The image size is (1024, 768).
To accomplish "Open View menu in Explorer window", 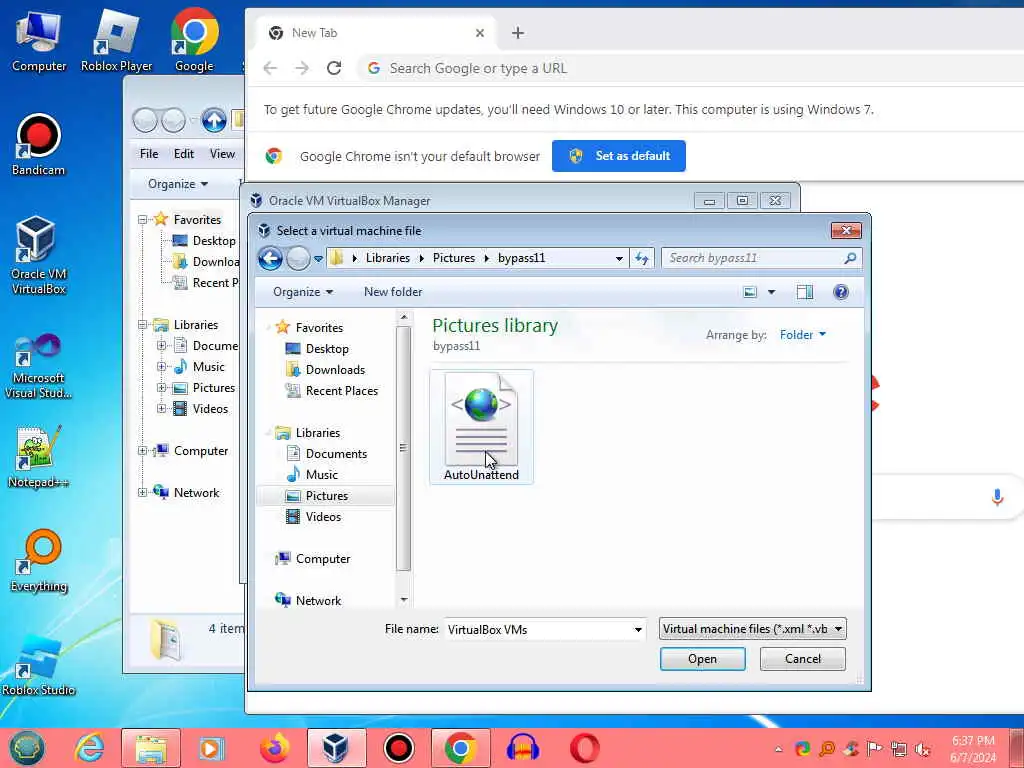I will pos(222,153).
